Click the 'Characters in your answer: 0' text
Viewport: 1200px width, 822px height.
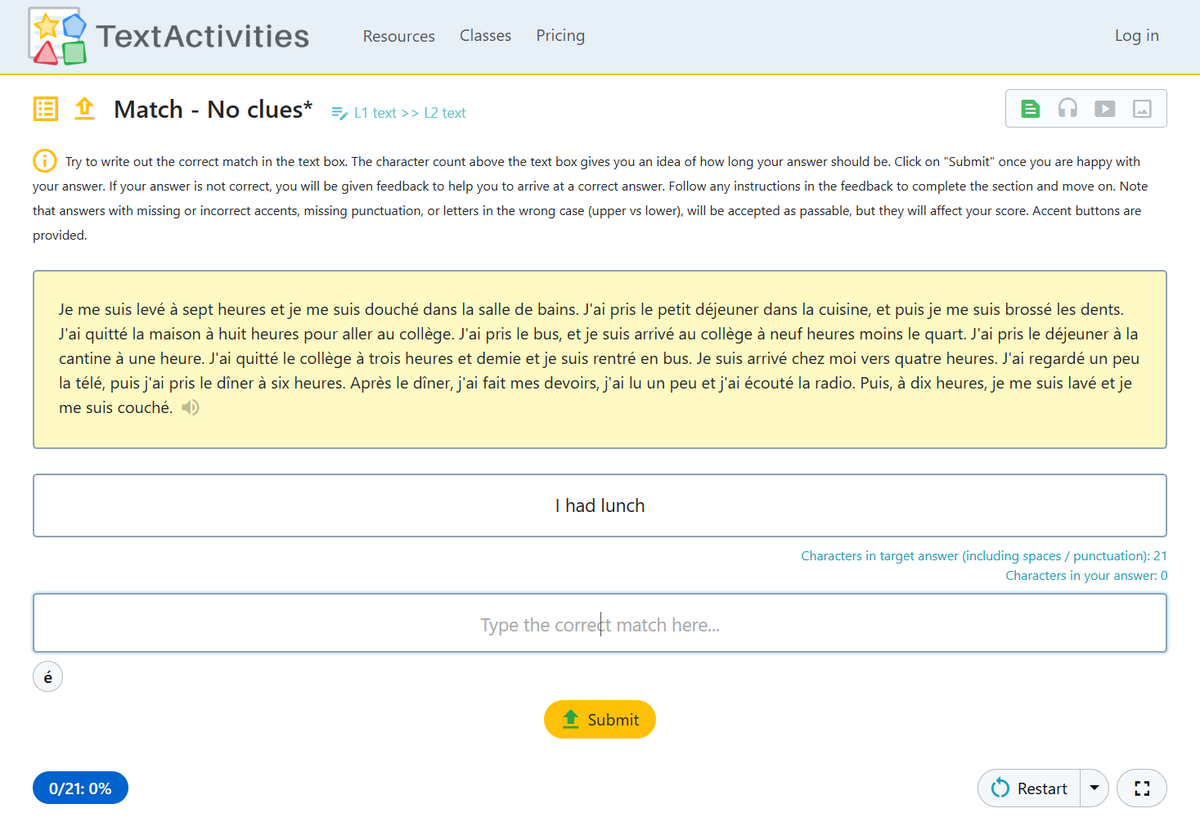(1086, 576)
